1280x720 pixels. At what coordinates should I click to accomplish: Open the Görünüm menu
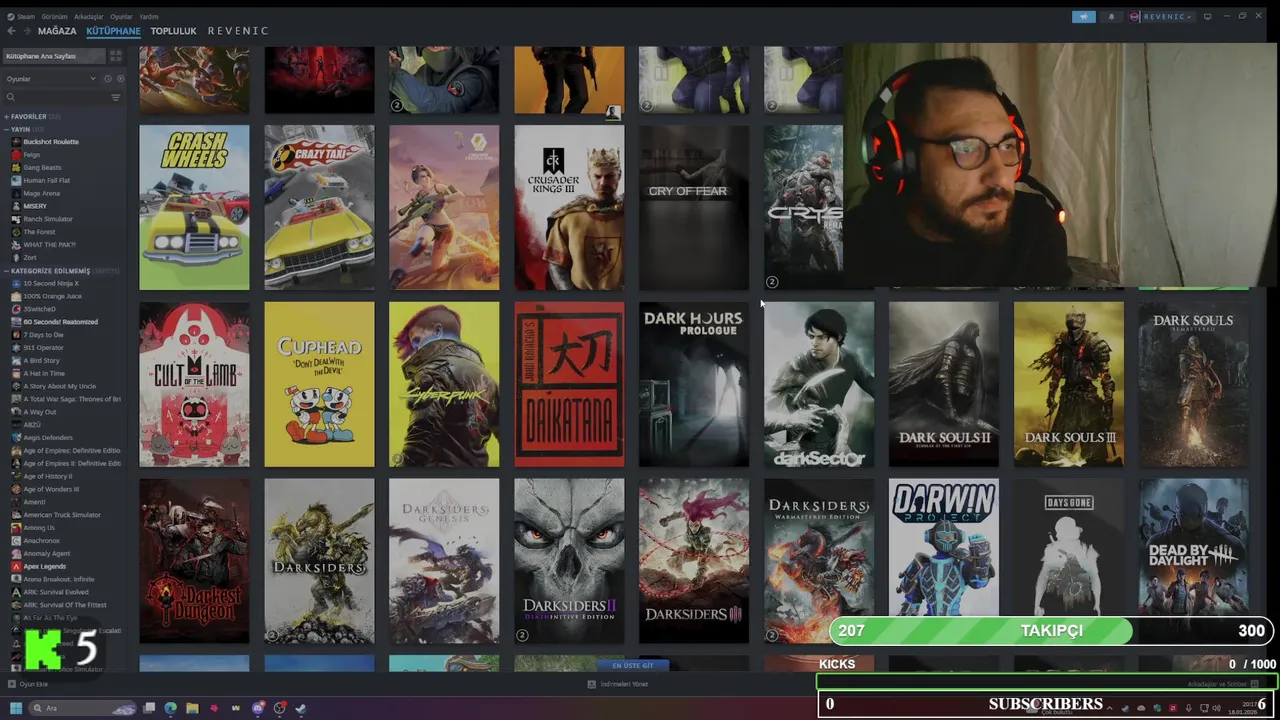(x=55, y=17)
